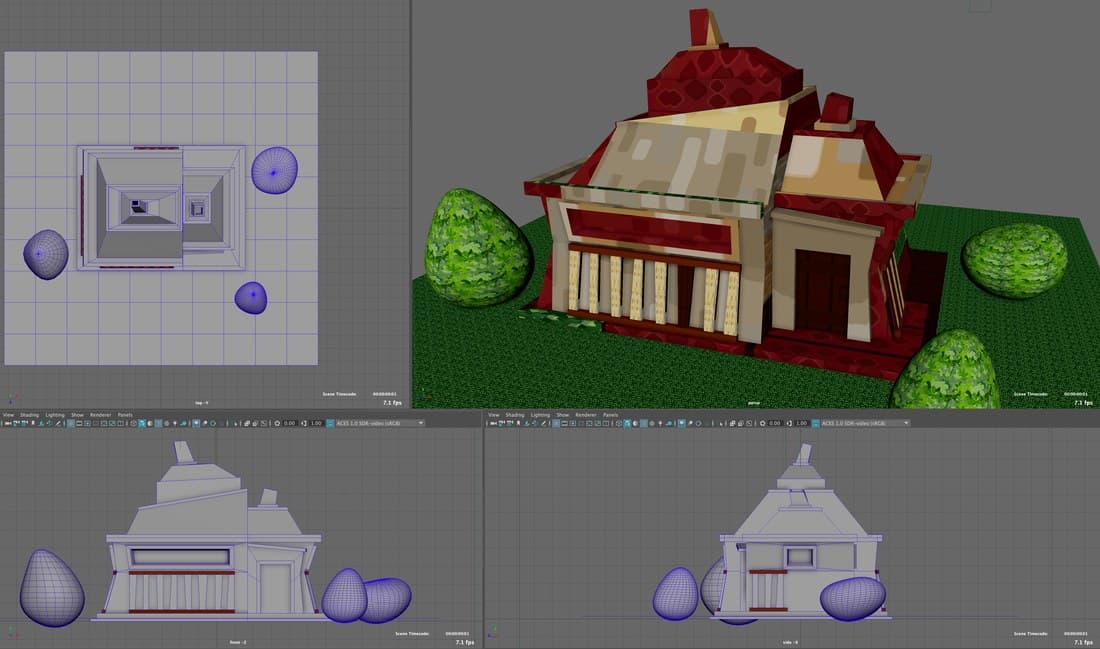Open View menu in front panel

pyautogui.click(x=8, y=415)
